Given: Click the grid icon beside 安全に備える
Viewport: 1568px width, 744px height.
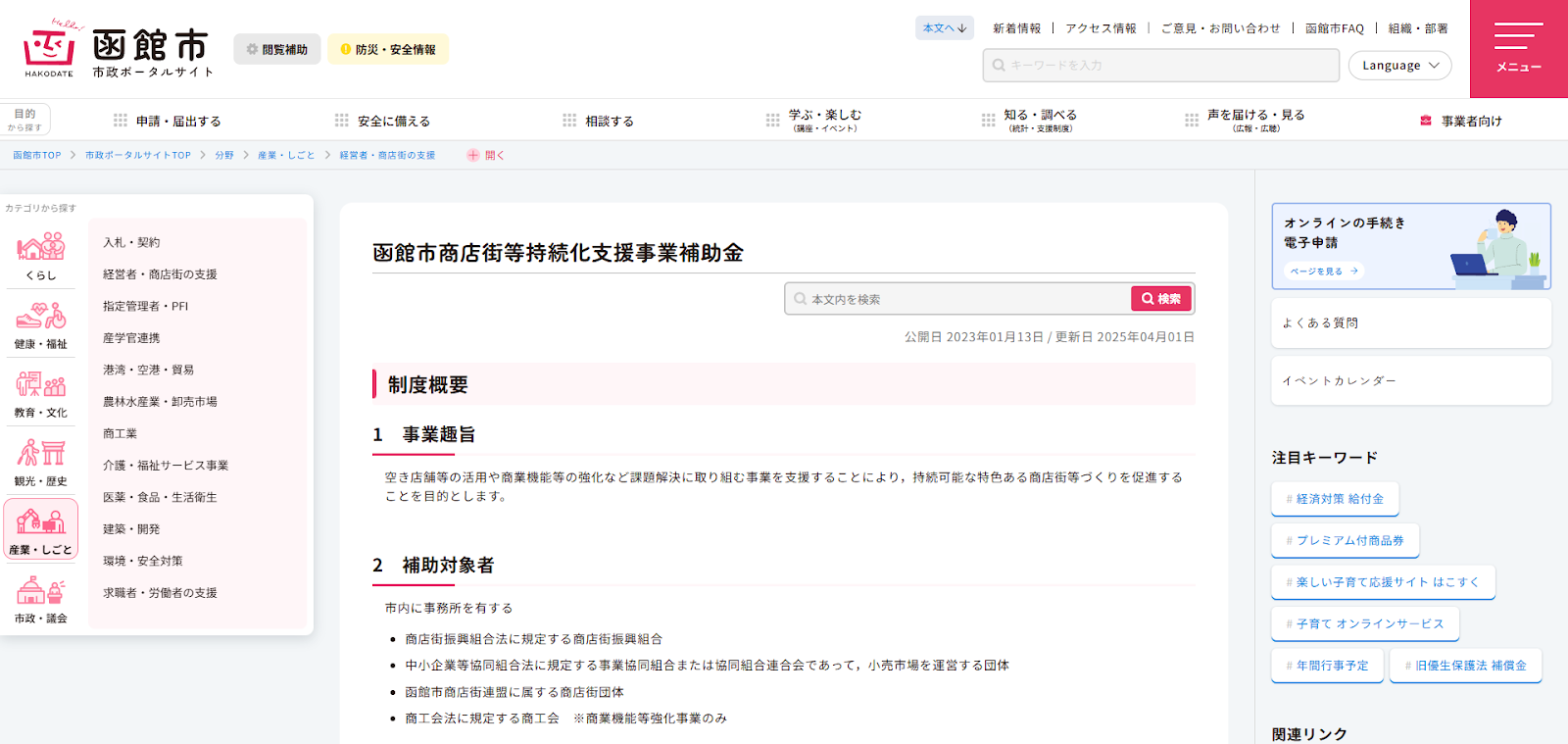Looking at the screenshot, I should coord(341,121).
